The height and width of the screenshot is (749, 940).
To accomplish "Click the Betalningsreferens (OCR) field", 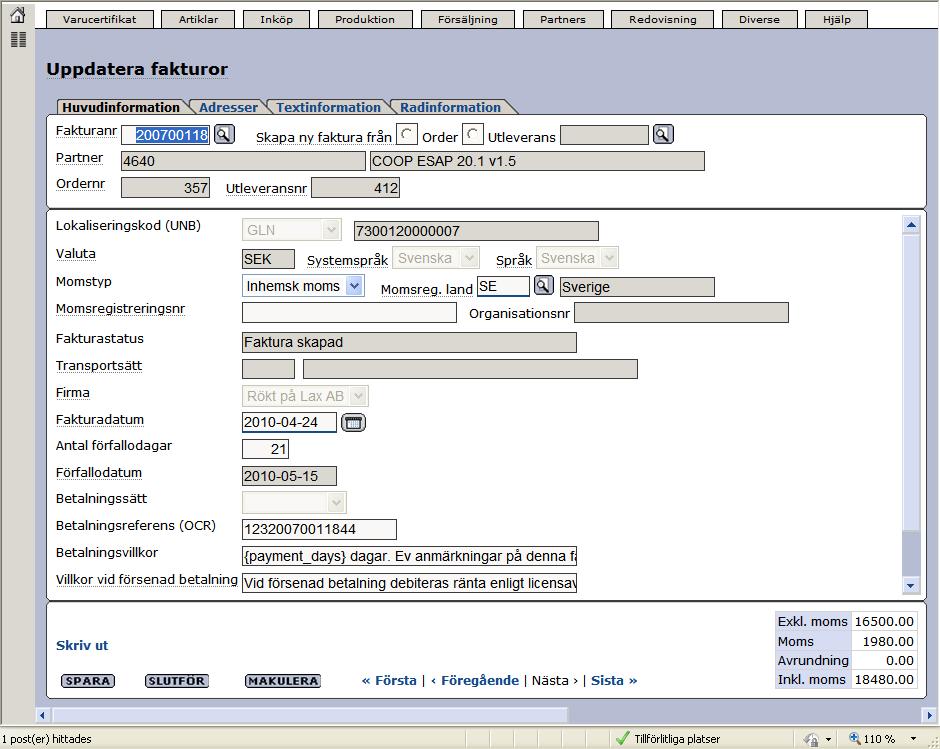I will (319, 529).
